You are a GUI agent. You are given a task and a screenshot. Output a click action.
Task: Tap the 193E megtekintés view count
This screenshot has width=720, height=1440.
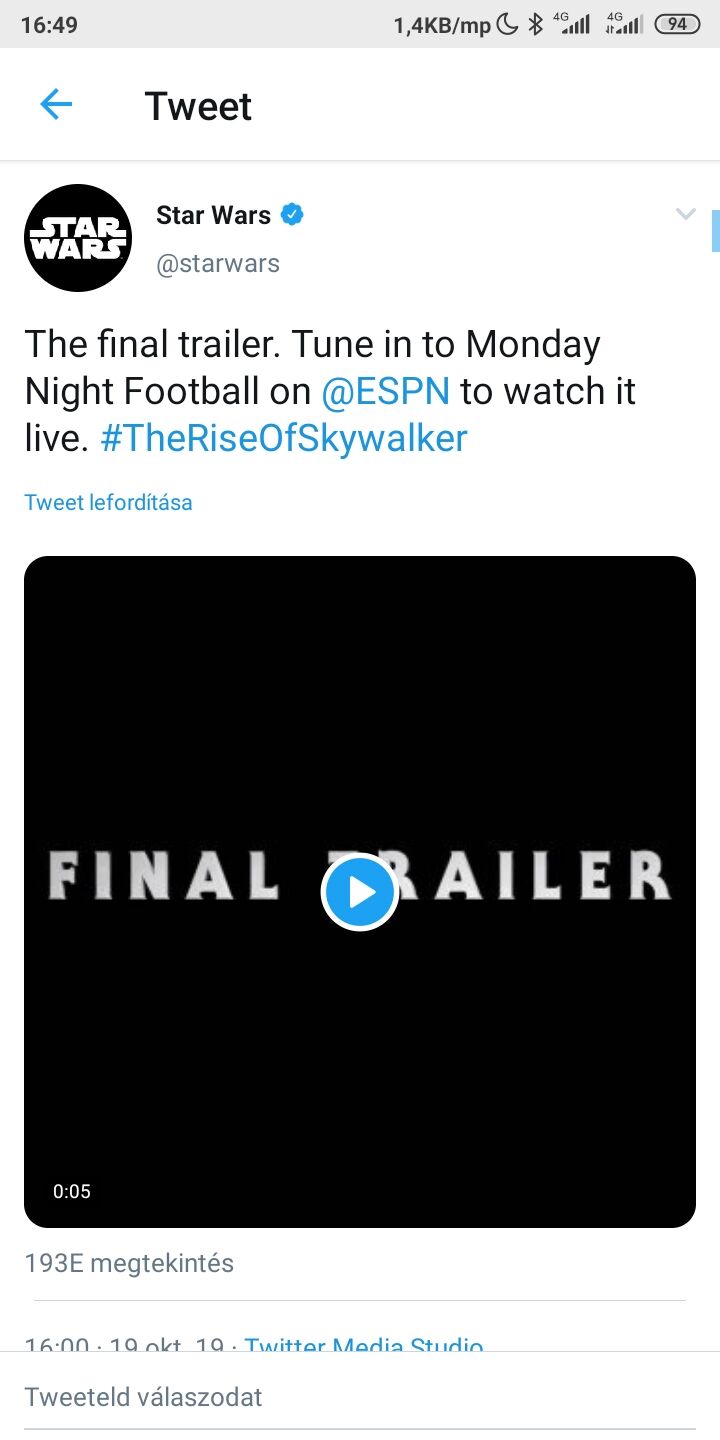tap(129, 1263)
